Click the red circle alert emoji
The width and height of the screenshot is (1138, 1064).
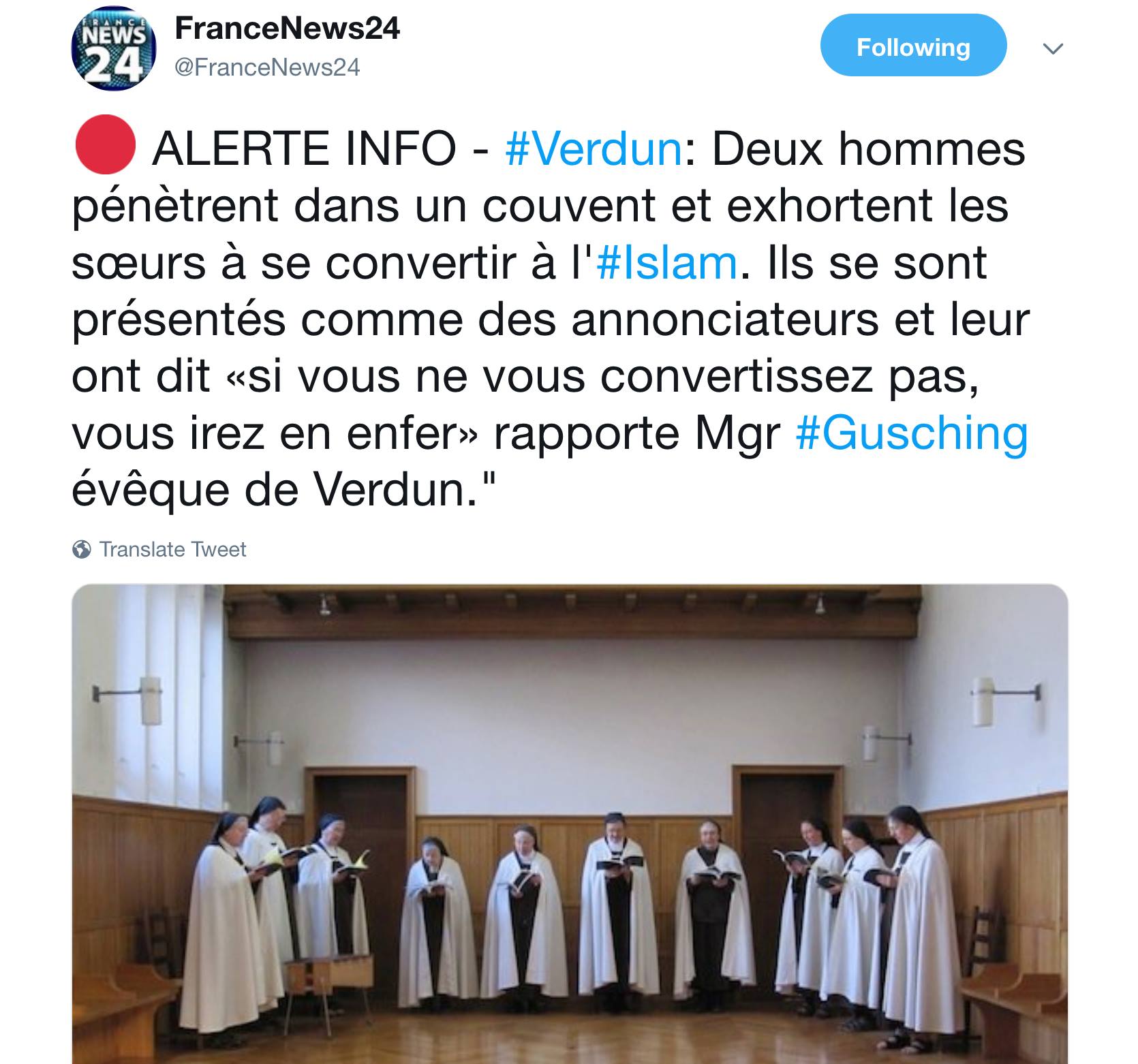[106, 144]
